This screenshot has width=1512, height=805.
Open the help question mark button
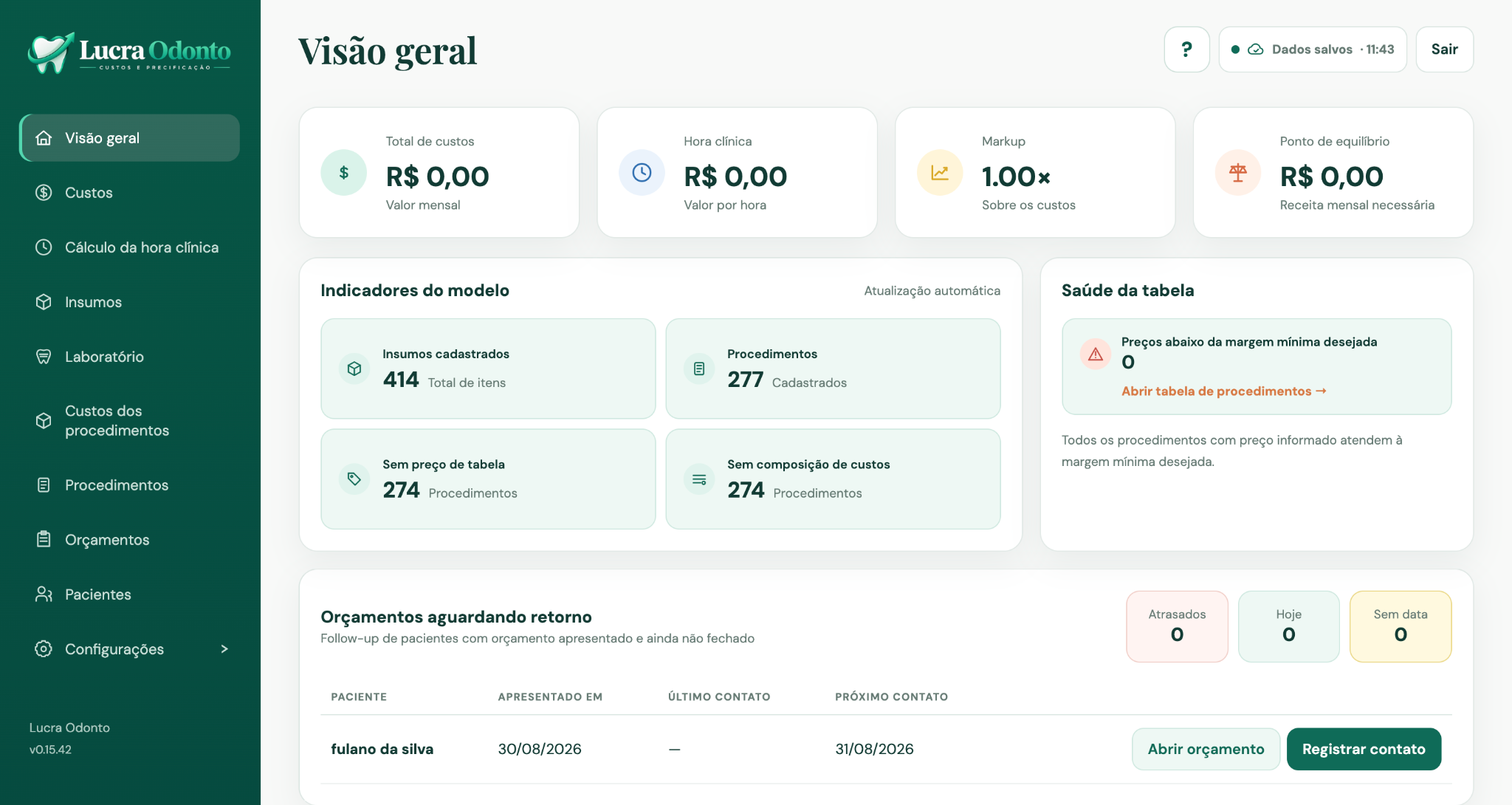tap(1187, 49)
